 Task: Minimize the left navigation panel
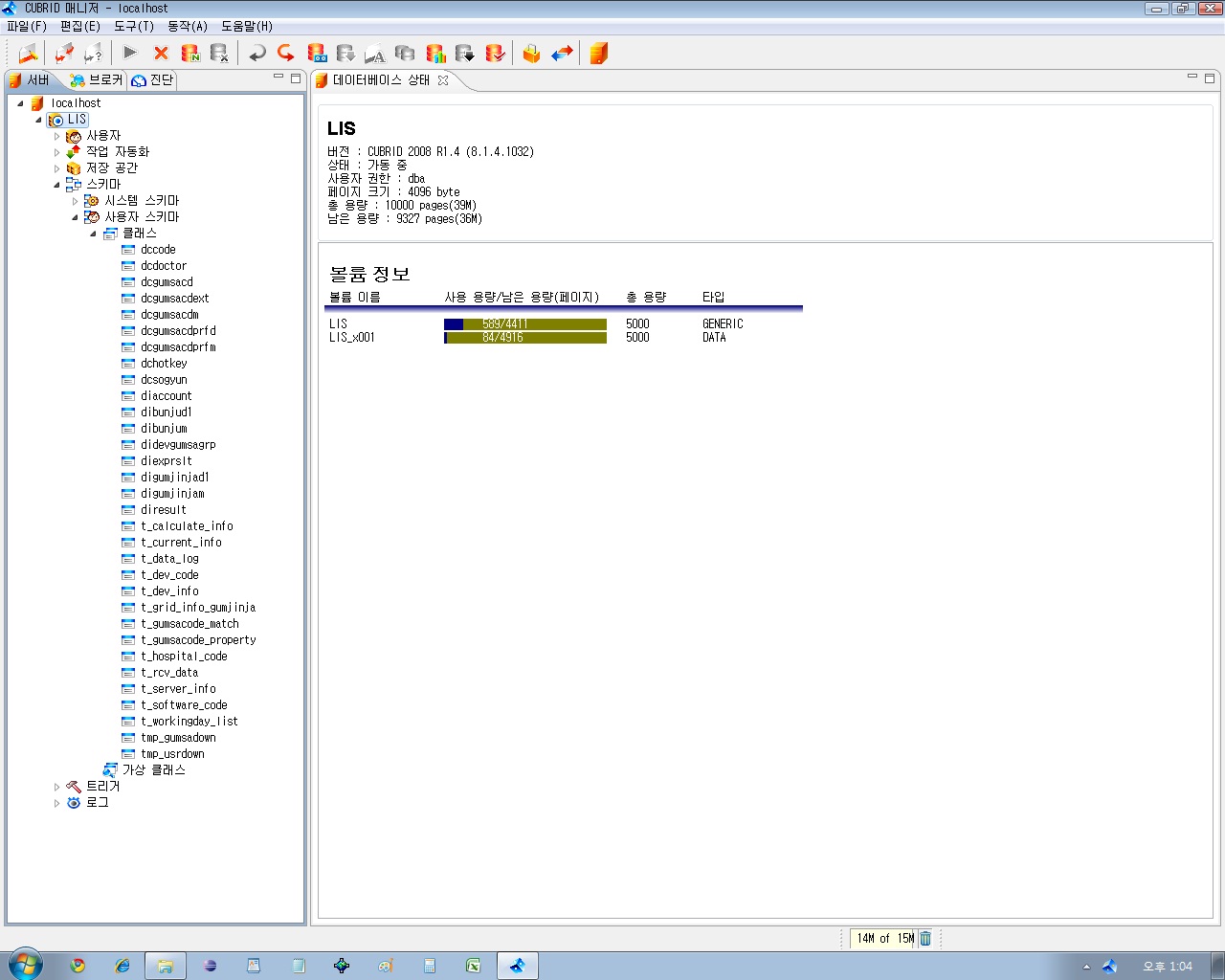[278, 77]
